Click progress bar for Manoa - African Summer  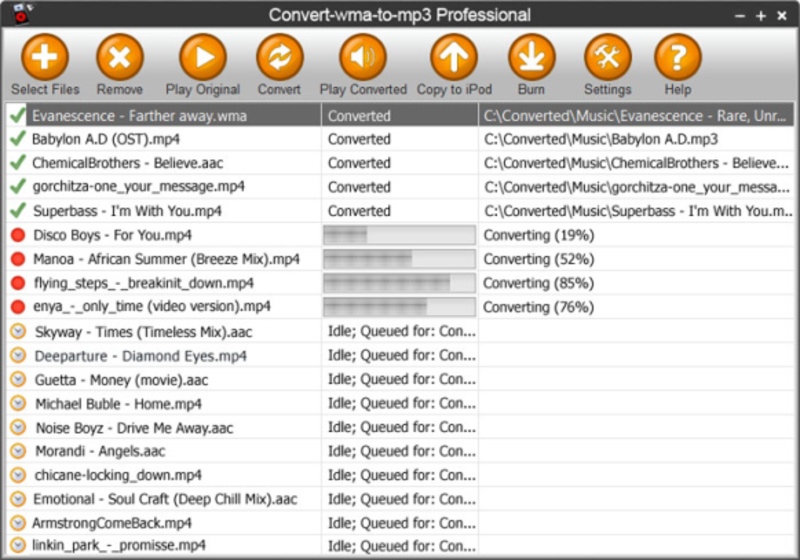click(399, 259)
